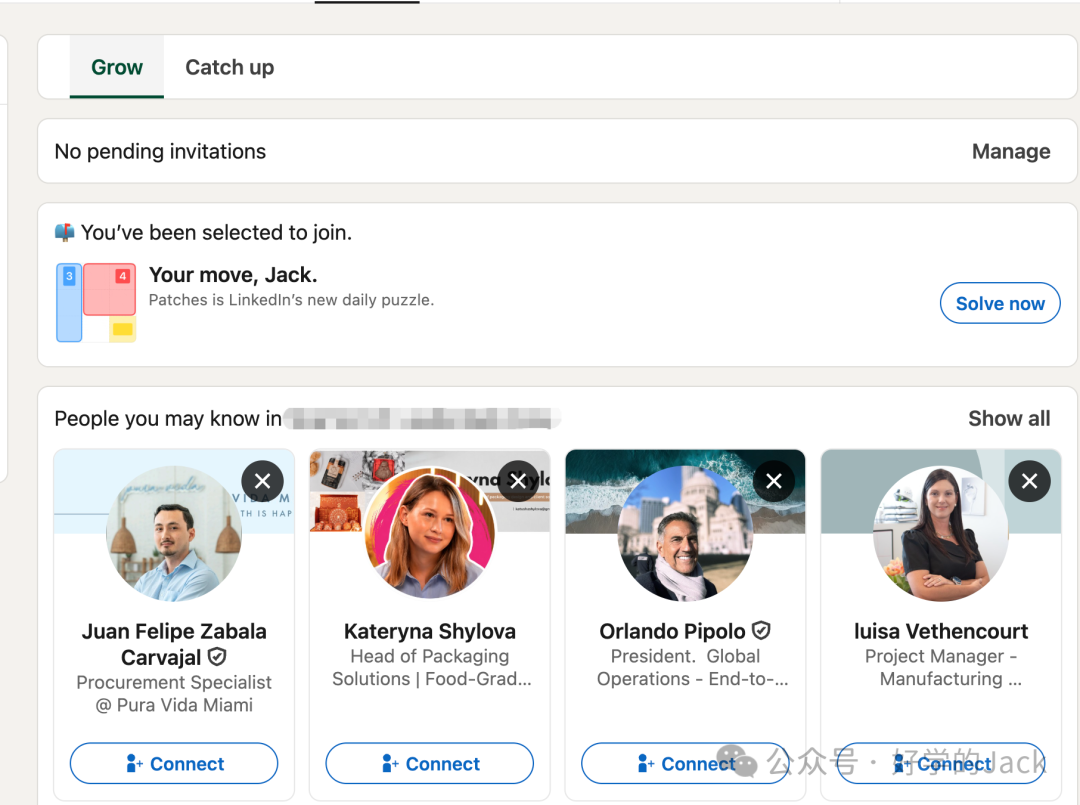
Task: Dismiss Kateryna Shylova's suggestion card
Action: [519, 481]
